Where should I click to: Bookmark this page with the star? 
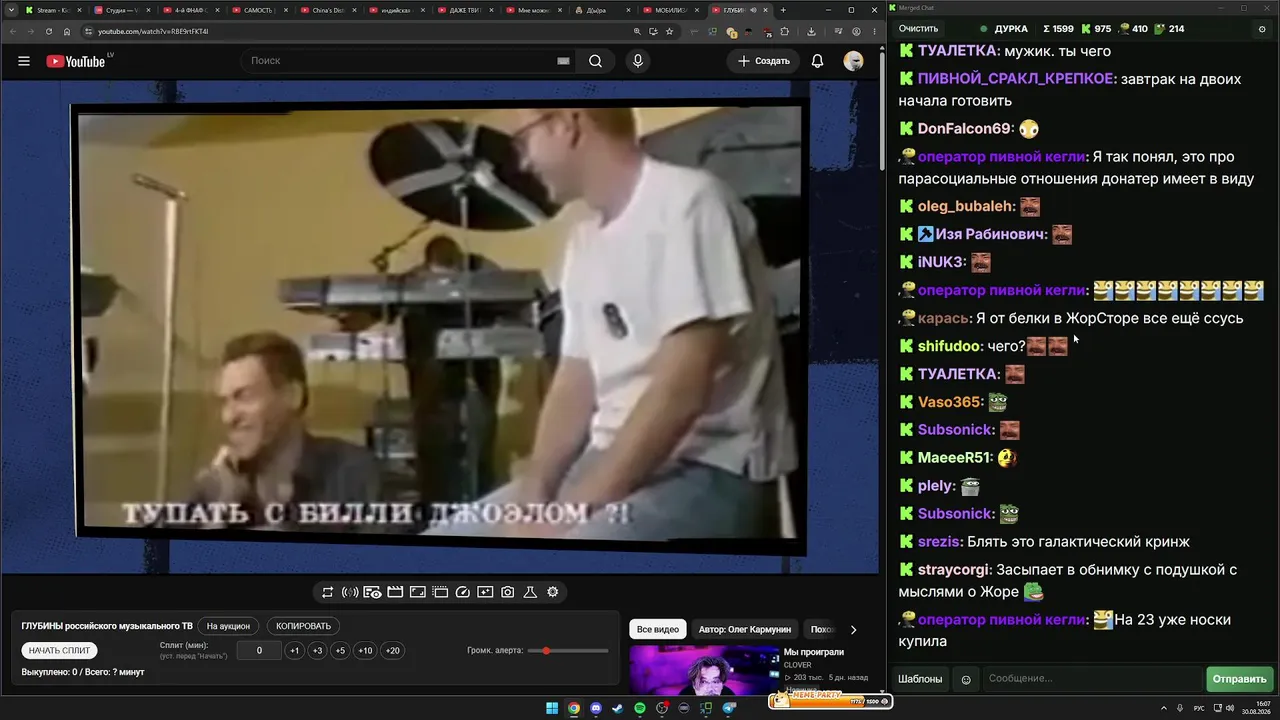click(669, 31)
